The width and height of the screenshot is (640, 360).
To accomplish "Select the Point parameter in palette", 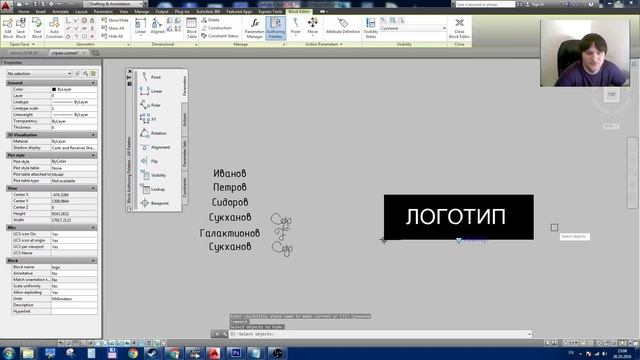I will [151, 77].
